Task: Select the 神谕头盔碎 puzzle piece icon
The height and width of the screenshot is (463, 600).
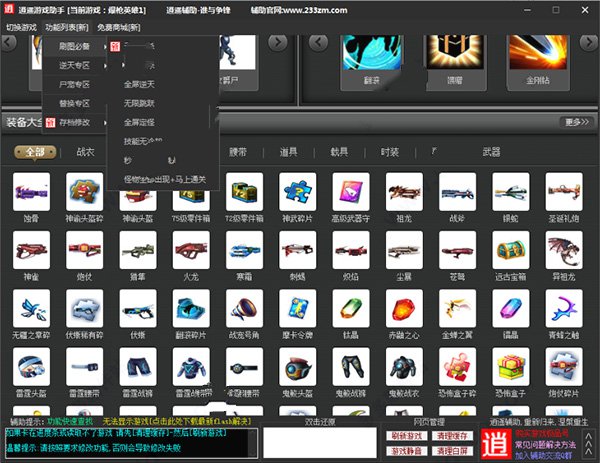Action: pos(85,191)
